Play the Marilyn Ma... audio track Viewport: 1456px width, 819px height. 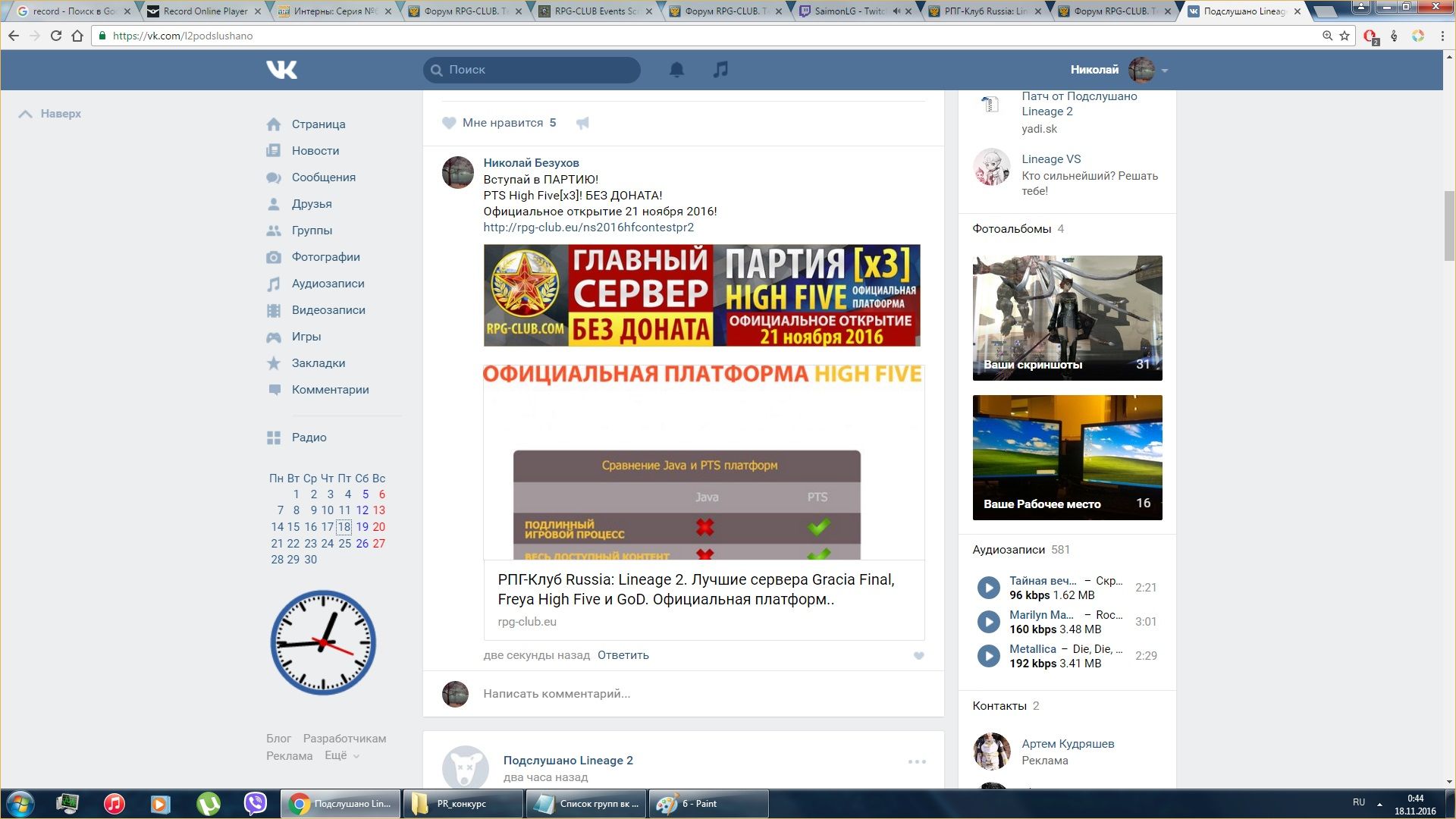[x=988, y=622]
